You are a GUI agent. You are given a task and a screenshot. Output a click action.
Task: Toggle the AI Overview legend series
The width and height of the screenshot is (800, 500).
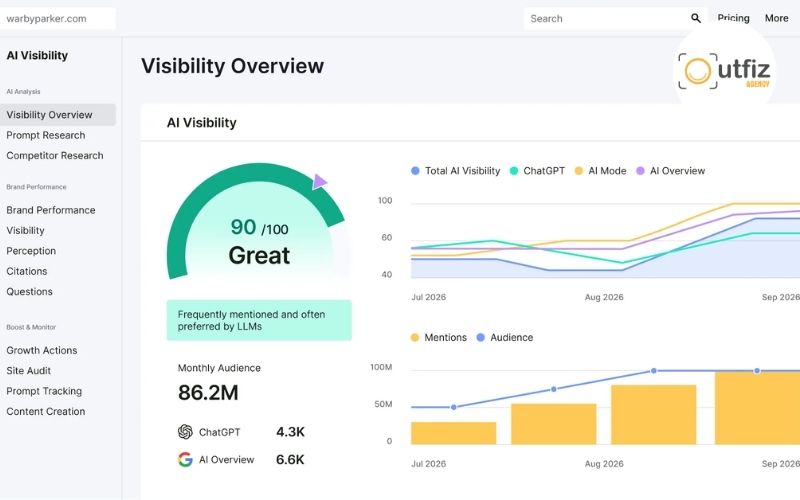point(671,171)
